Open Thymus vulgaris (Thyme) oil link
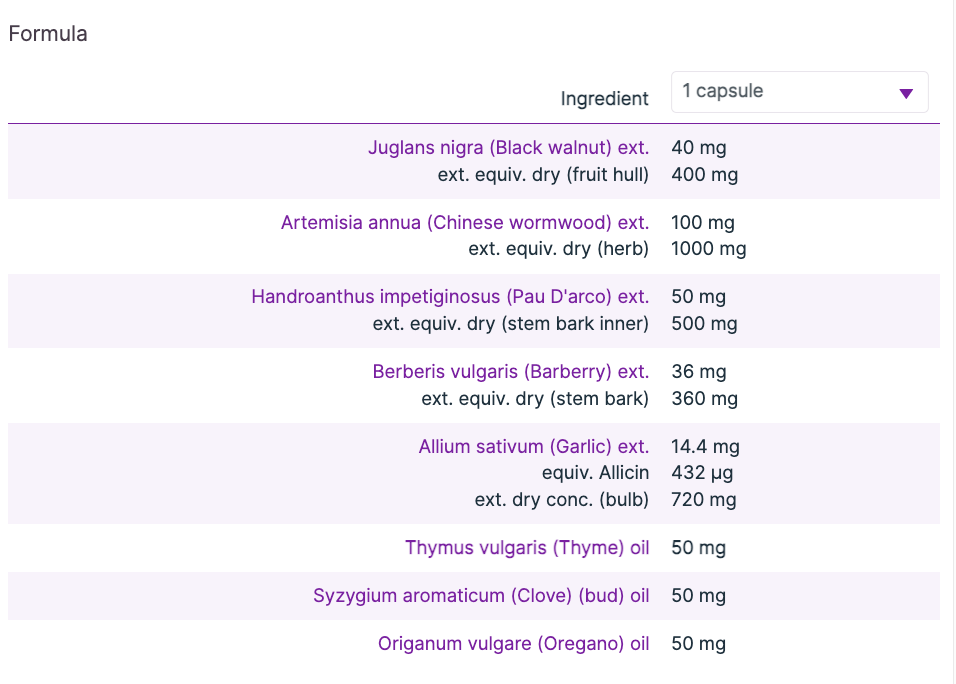 click(527, 548)
